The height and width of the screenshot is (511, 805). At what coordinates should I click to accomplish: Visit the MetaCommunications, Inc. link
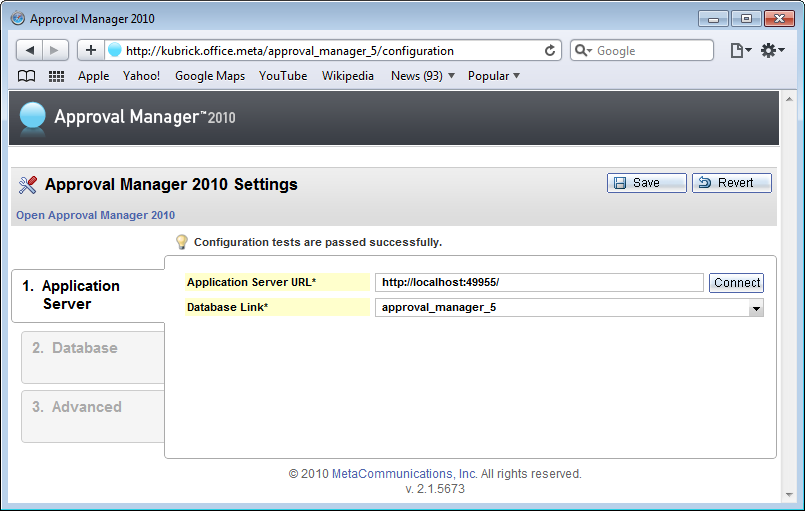point(405,474)
